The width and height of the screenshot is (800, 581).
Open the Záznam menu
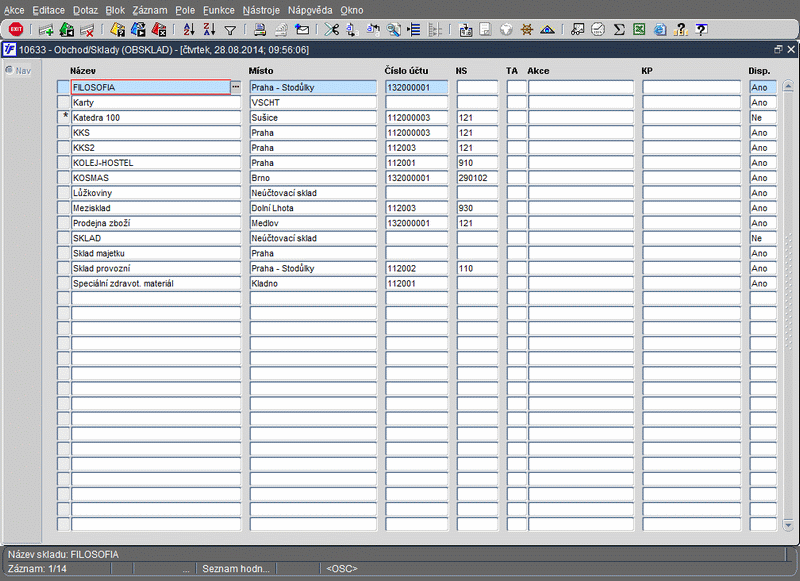pyautogui.click(x=149, y=10)
